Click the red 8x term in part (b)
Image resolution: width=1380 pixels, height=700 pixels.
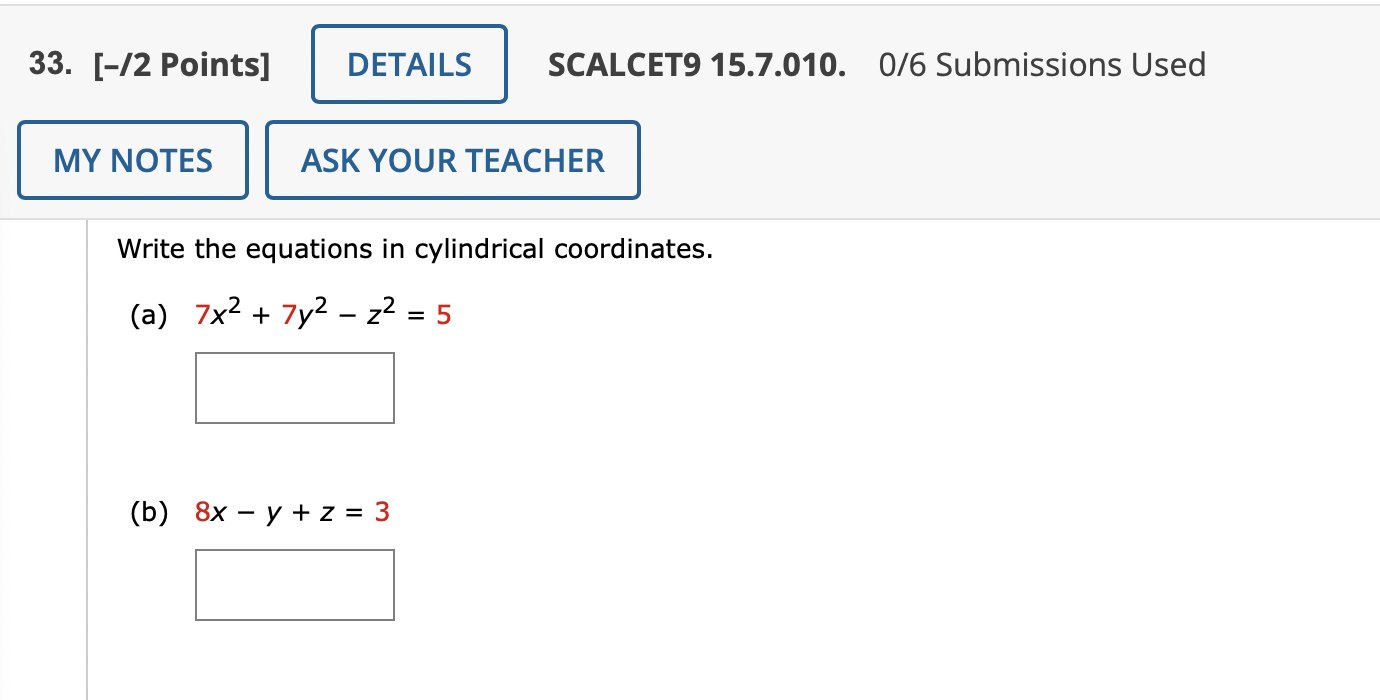point(208,512)
